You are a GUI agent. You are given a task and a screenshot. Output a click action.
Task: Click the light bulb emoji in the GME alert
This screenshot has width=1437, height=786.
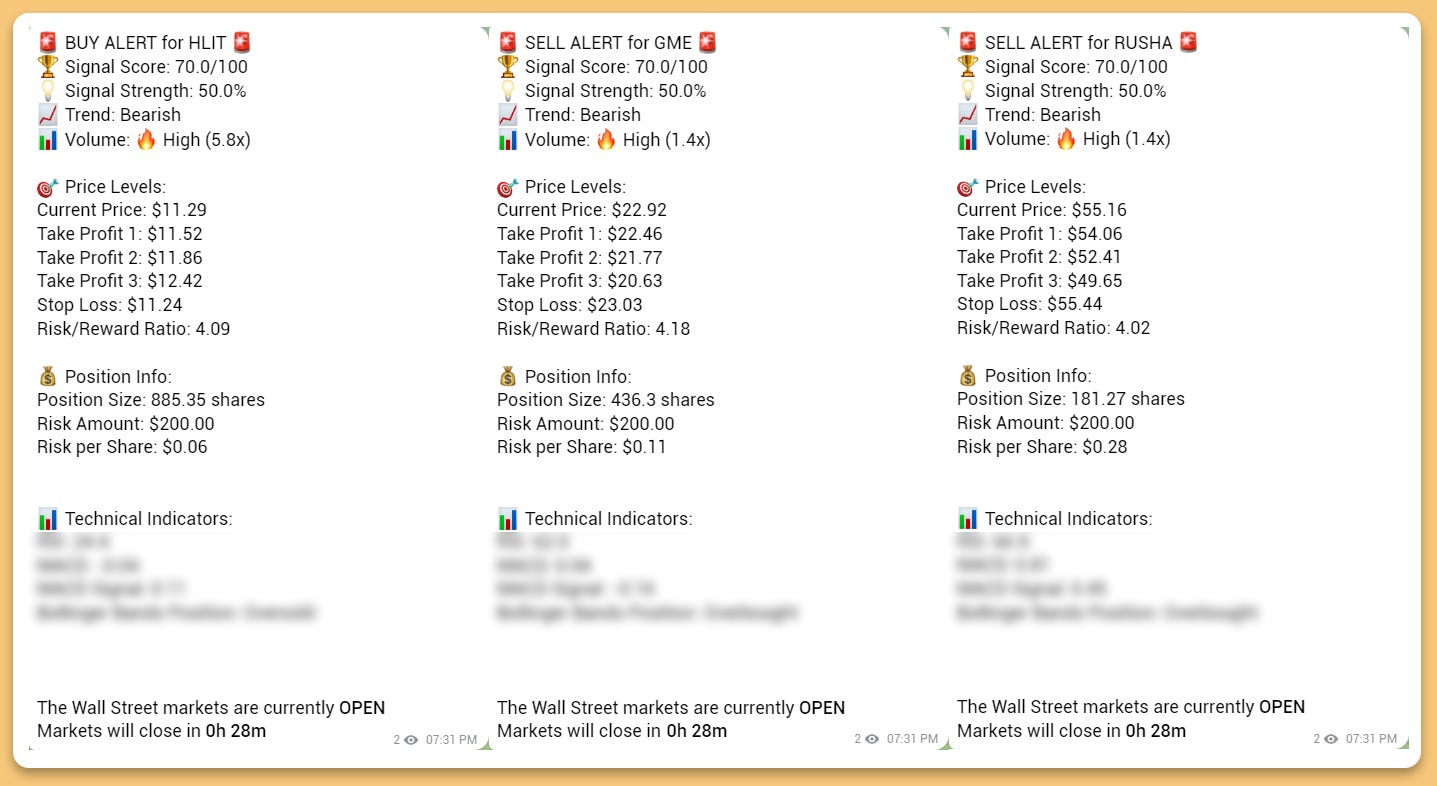[x=508, y=90]
